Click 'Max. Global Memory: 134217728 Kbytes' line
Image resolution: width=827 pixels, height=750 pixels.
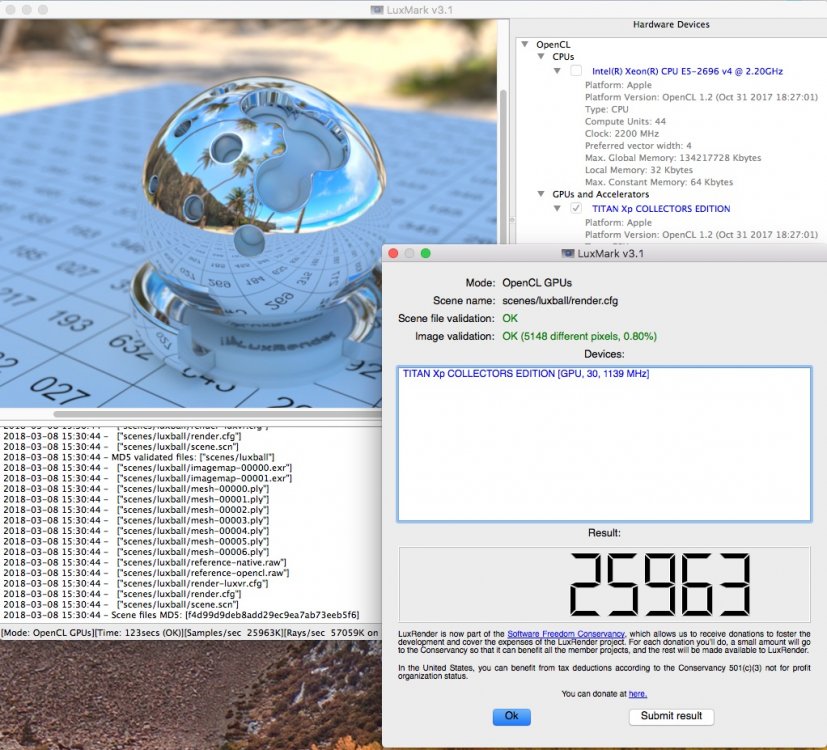click(673, 158)
